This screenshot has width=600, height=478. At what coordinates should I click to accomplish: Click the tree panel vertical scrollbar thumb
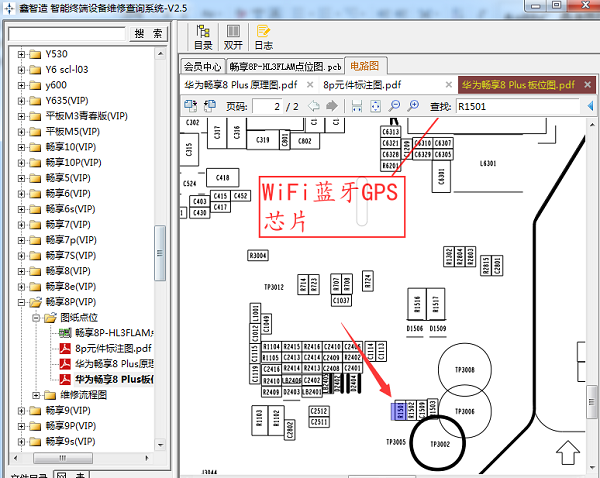(x=160, y=253)
